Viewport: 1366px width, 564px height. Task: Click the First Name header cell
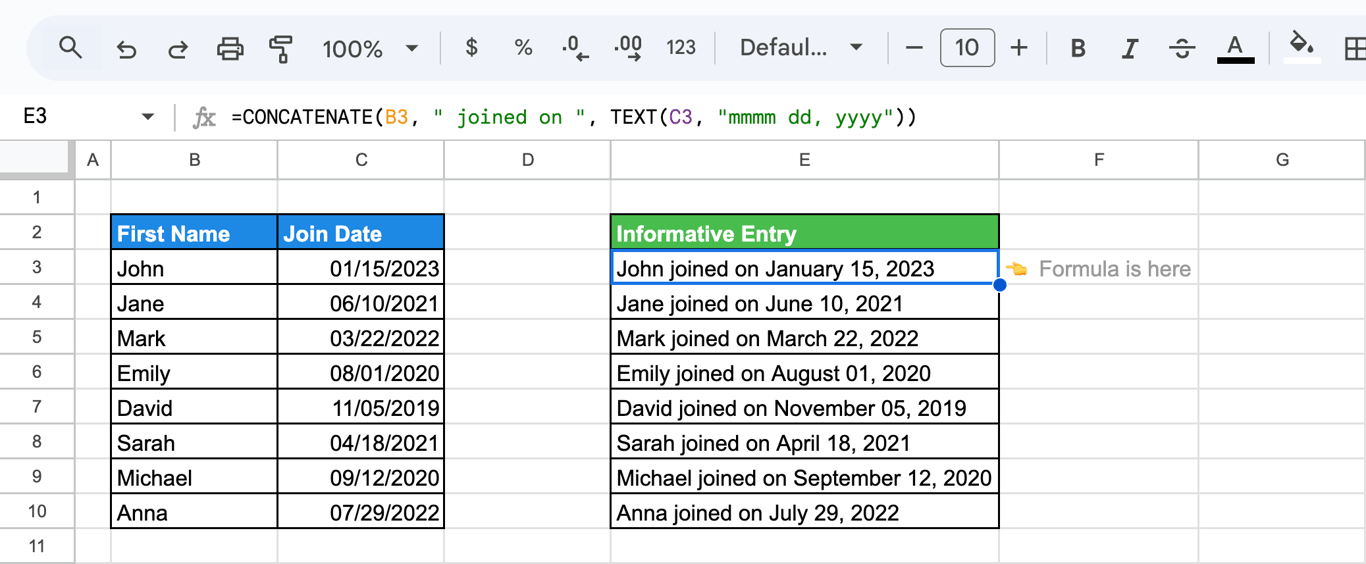pyautogui.click(x=194, y=232)
